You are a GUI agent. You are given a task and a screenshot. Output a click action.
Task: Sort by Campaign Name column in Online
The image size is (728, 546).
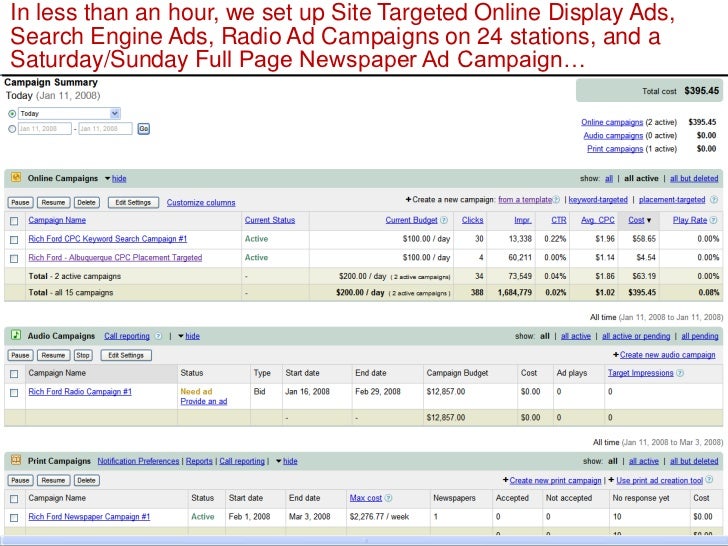[57, 220]
